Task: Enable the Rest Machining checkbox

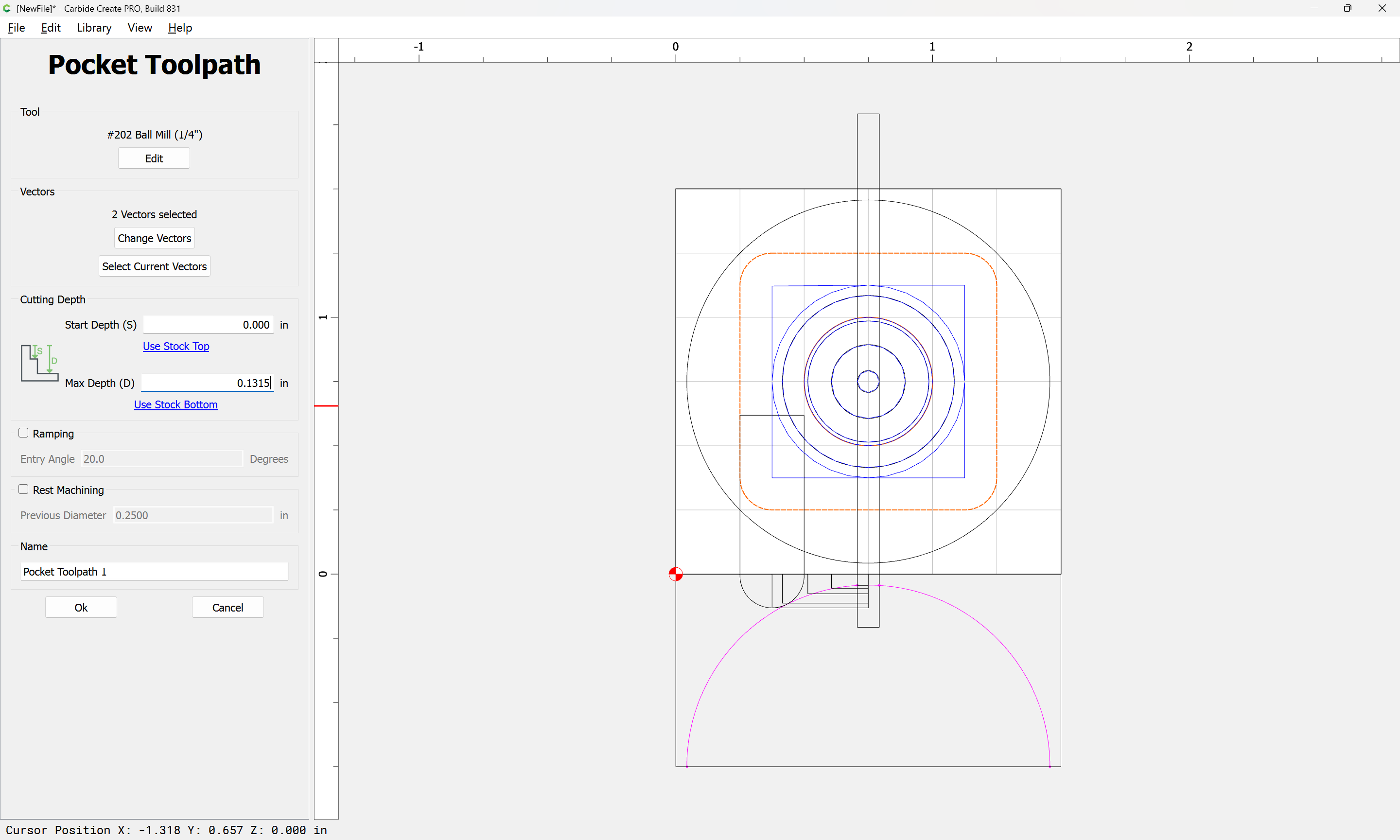Action: [x=23, y=490]
